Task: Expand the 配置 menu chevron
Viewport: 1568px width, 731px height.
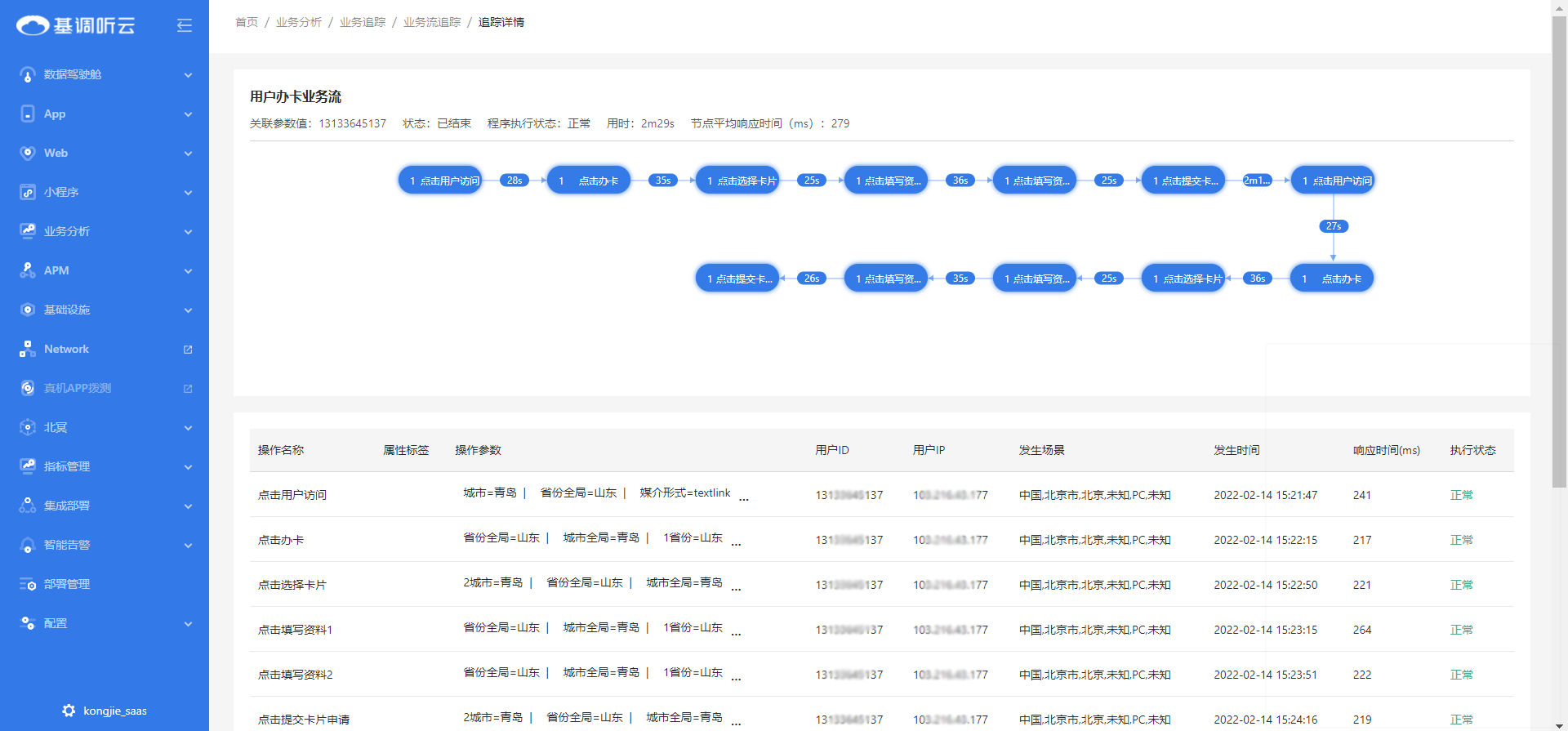Action: (x=188, y=624)
